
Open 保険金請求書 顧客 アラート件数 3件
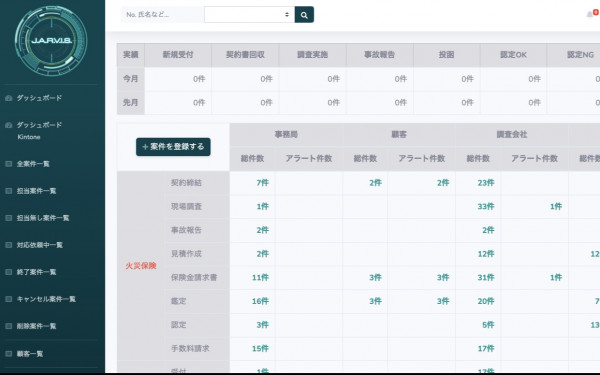(x=443, y=277)
